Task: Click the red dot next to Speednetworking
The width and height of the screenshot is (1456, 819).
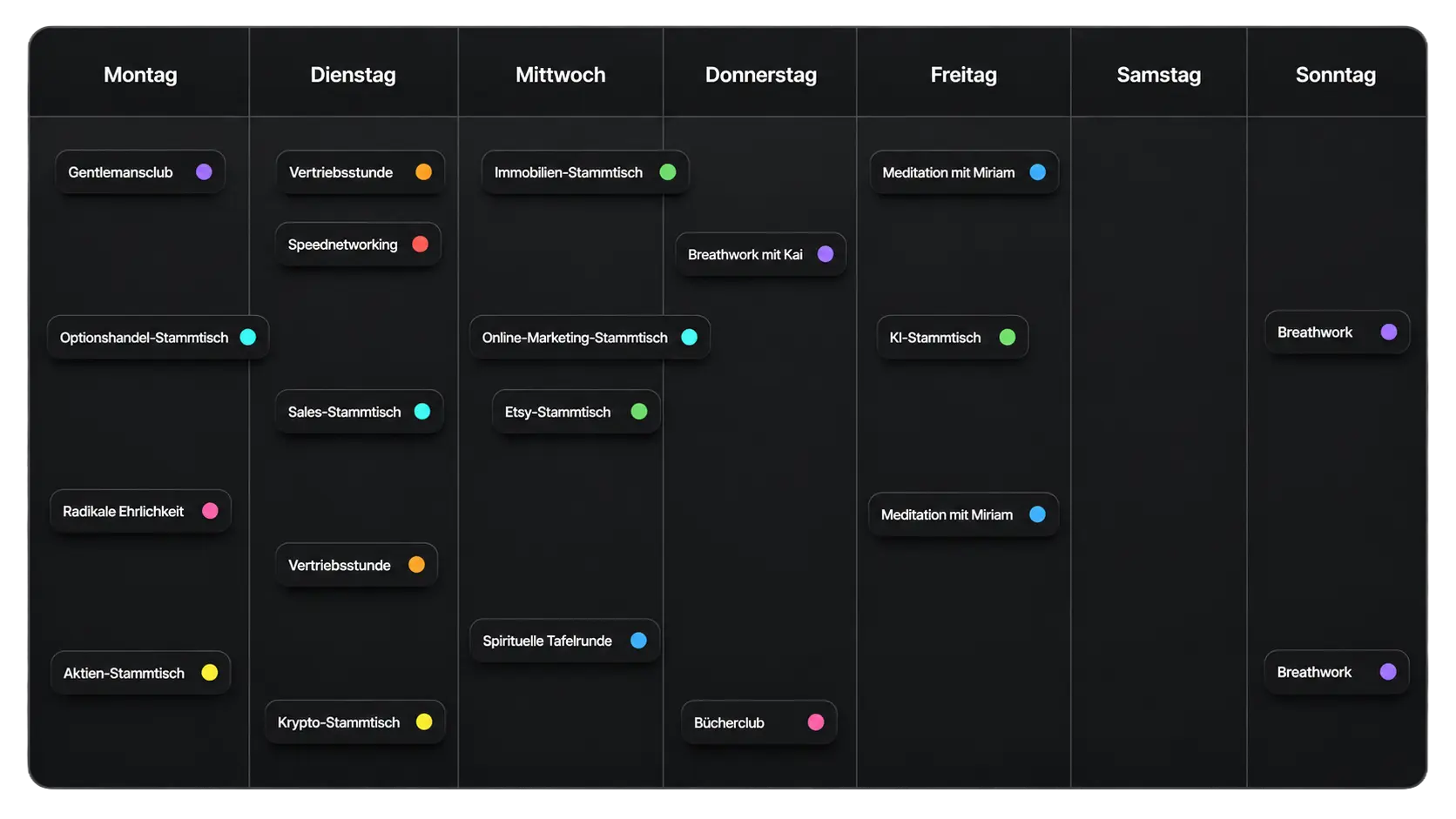Action: 420,245
